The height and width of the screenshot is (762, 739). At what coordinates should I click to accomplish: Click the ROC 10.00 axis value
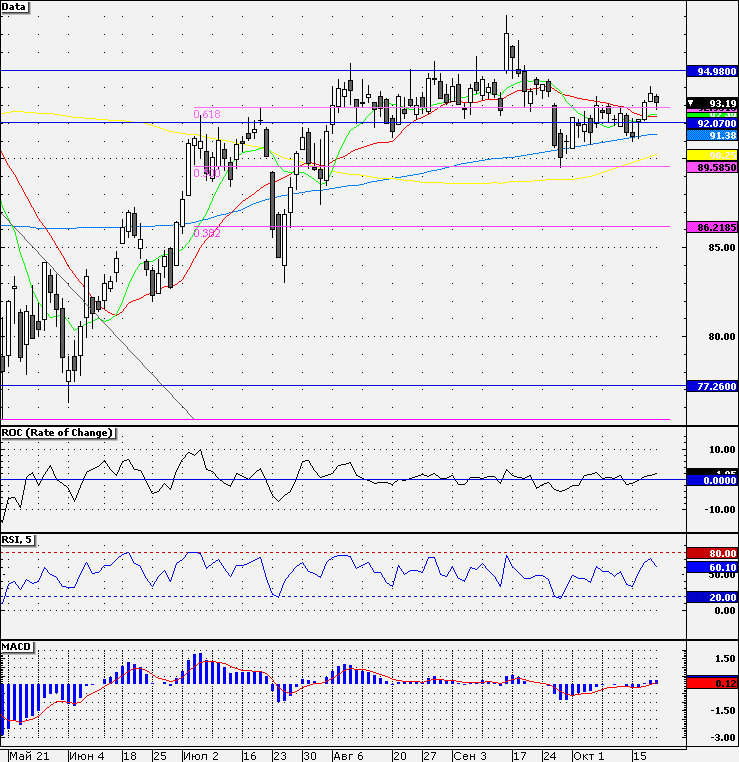coord(722,450)
